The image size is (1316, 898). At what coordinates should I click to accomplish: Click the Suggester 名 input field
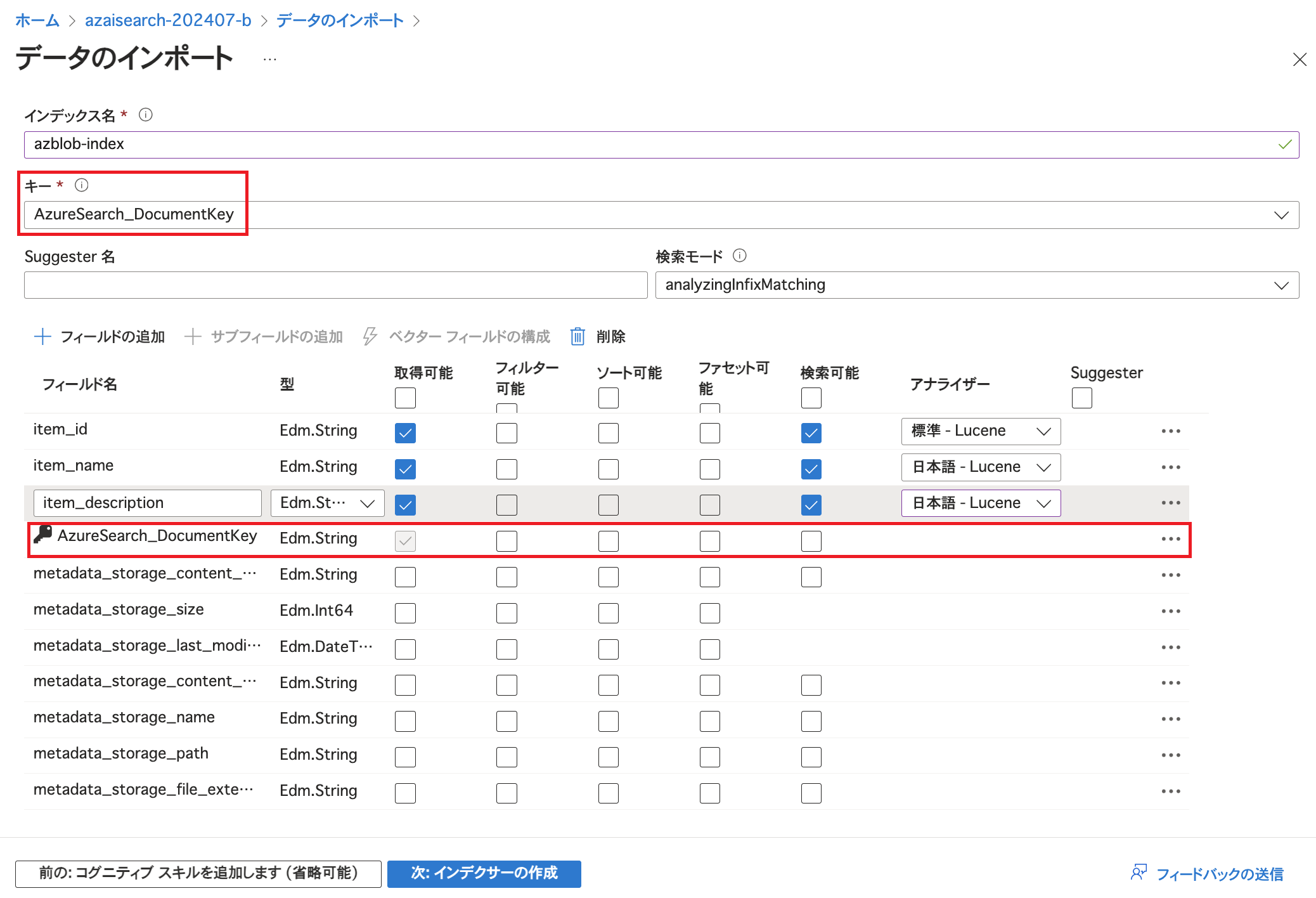click(336, 285)
